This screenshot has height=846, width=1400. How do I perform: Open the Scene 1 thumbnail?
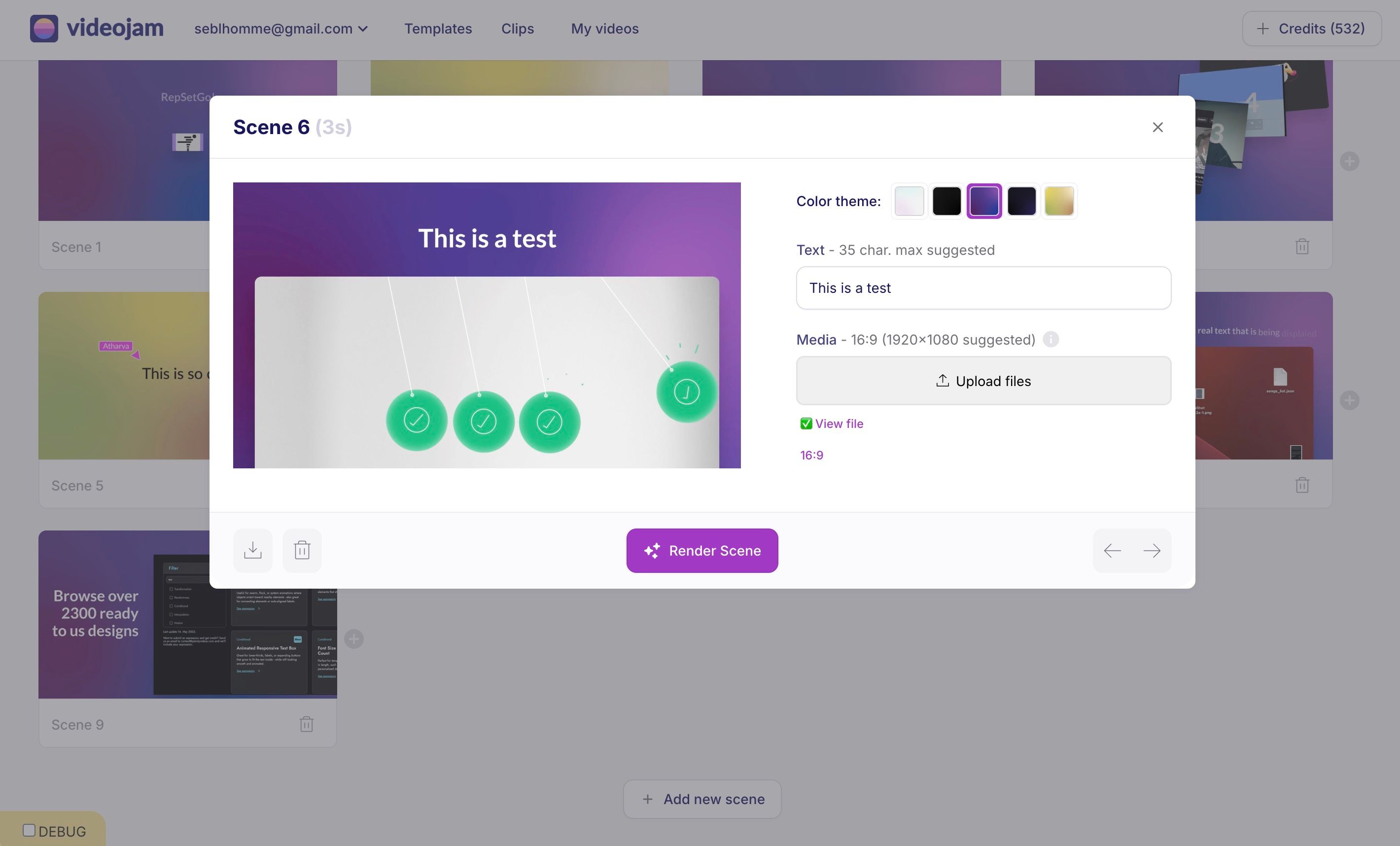(x=124, y=141)
